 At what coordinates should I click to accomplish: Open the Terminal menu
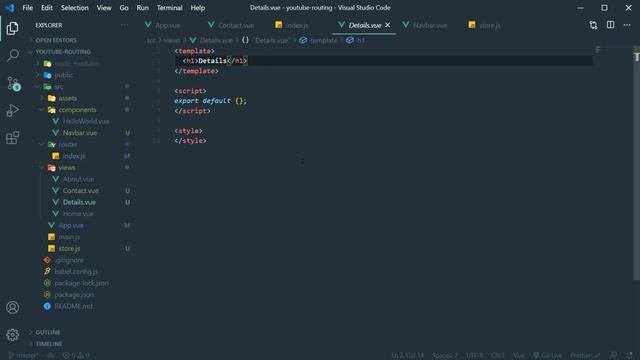tap(169, 8)
